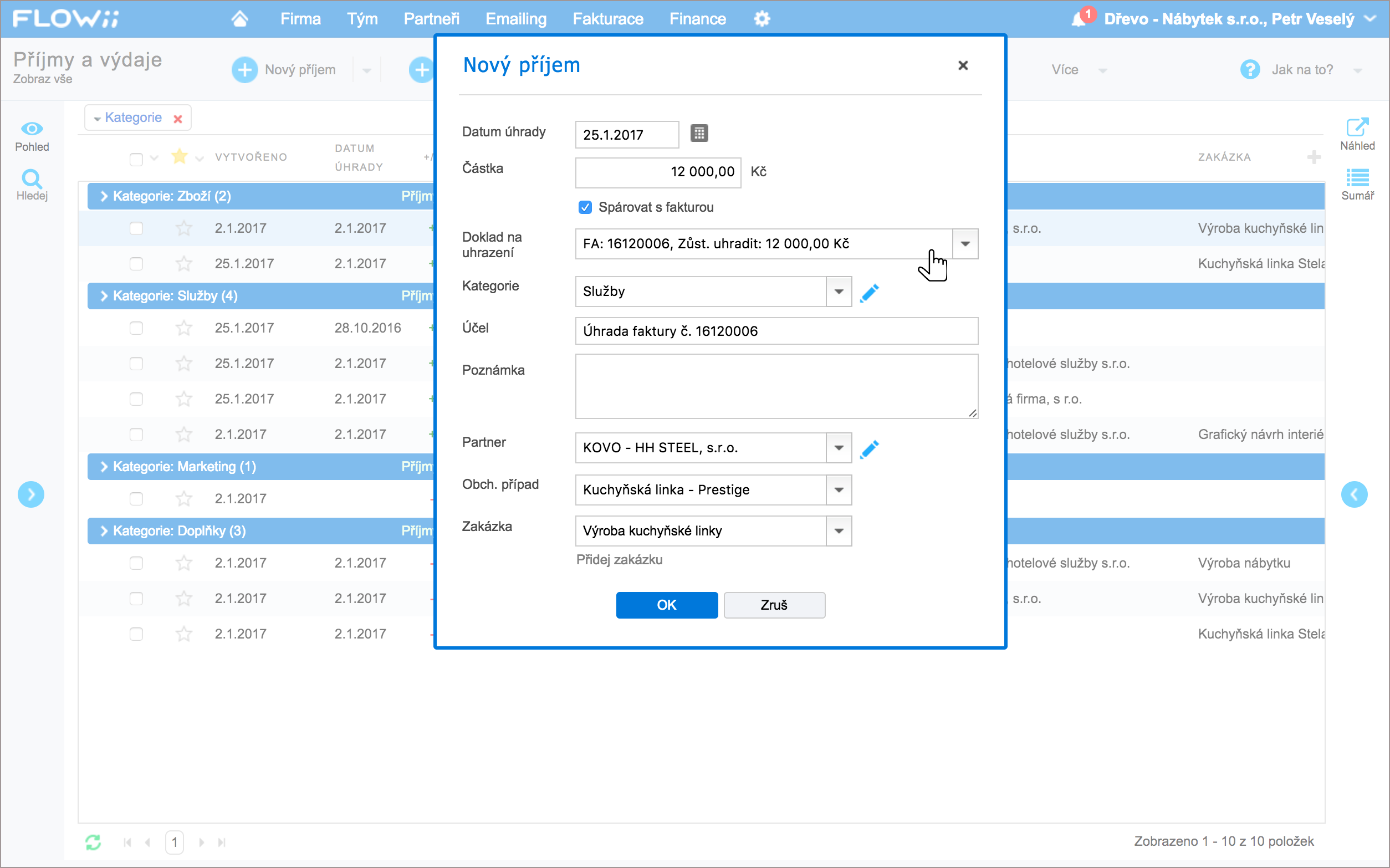Open notifications bell icon

pyautogui.click(x=1079, y=19)
